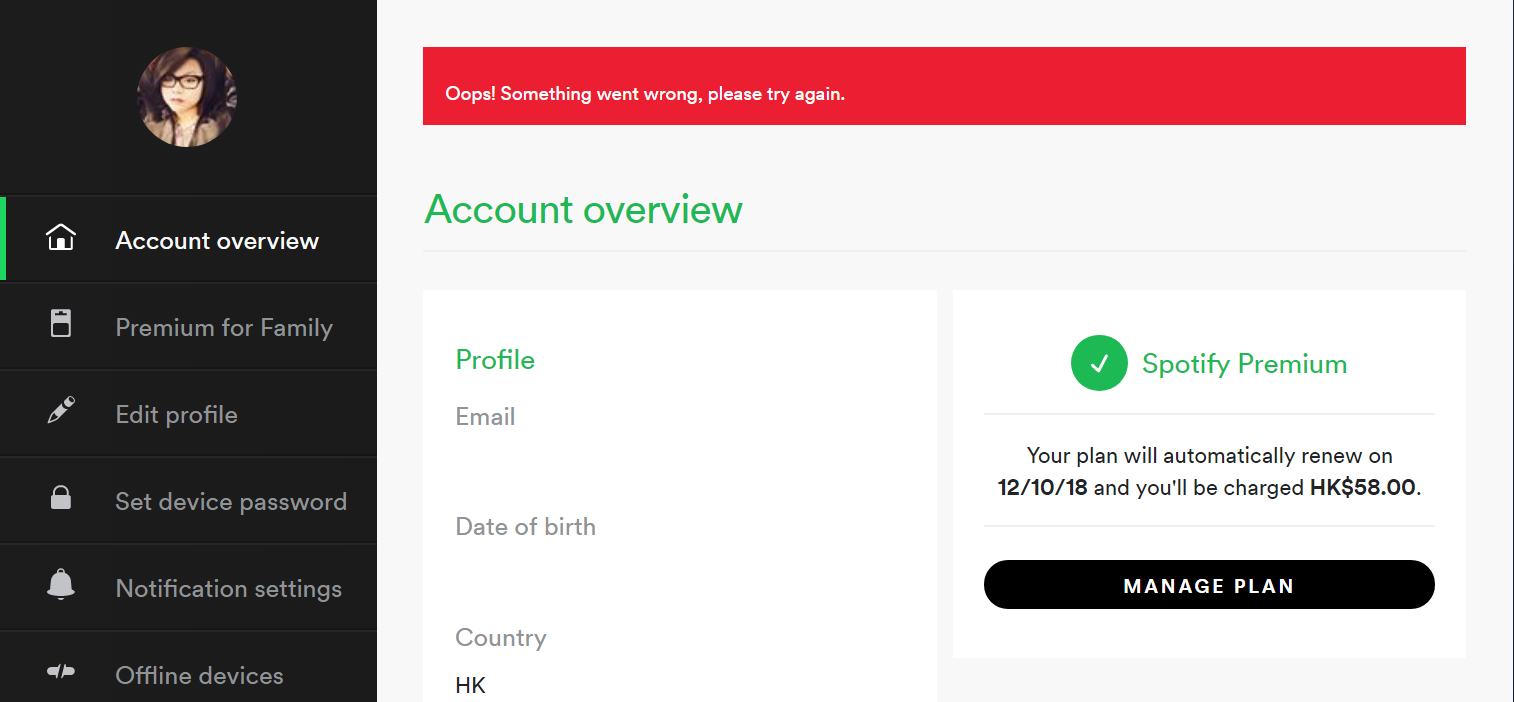Click the home icon beside Account overview
The image size is (1514, 702).
coord(61,238)
